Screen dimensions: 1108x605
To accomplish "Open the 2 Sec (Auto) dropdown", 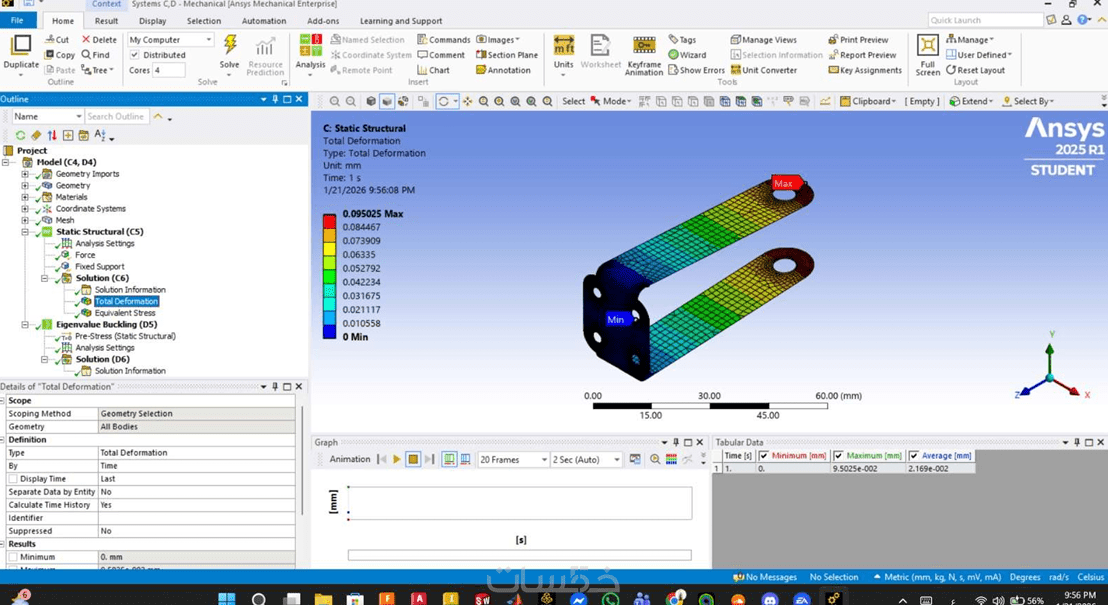I will pos(587,459).
